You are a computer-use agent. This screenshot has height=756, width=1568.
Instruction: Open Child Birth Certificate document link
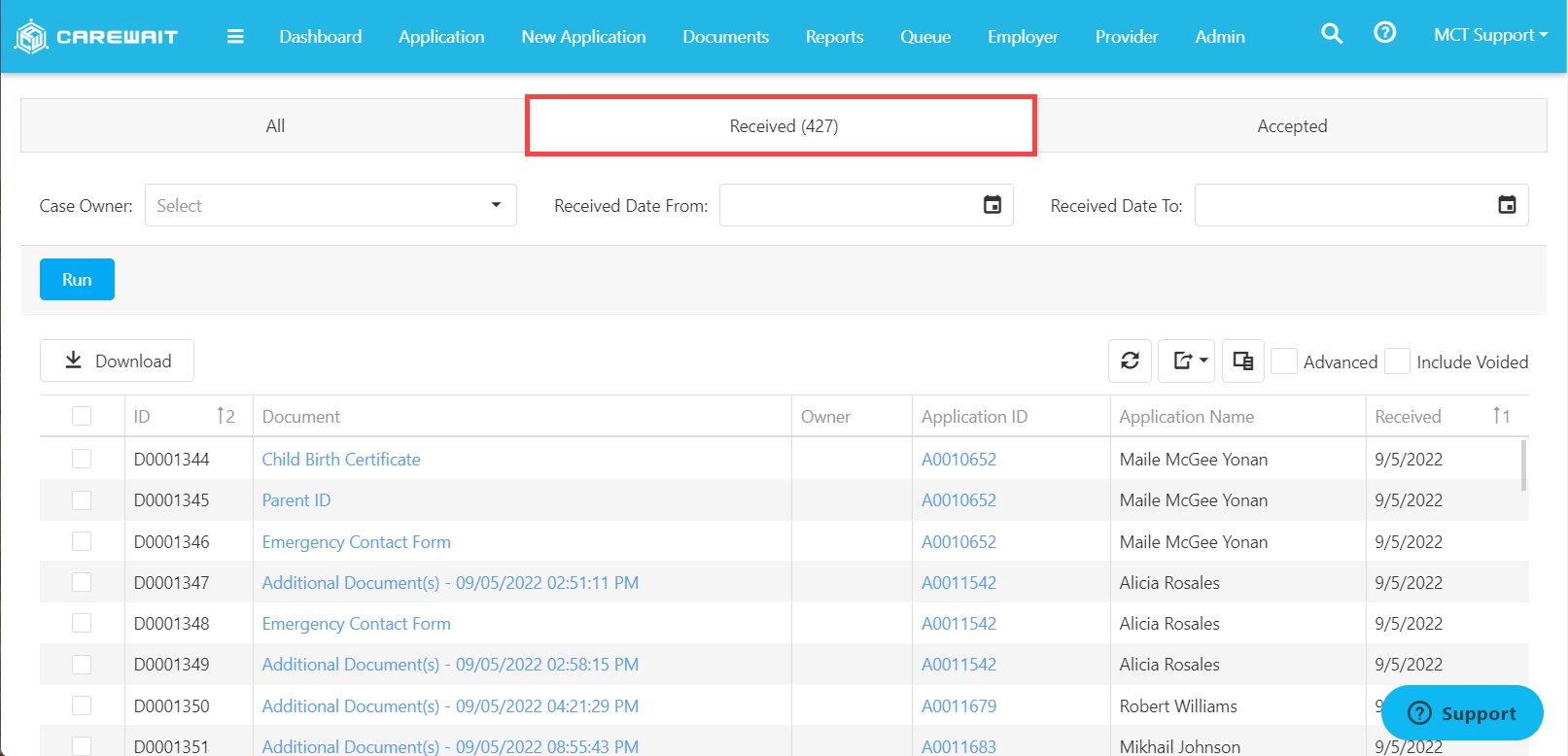(341, 459)
